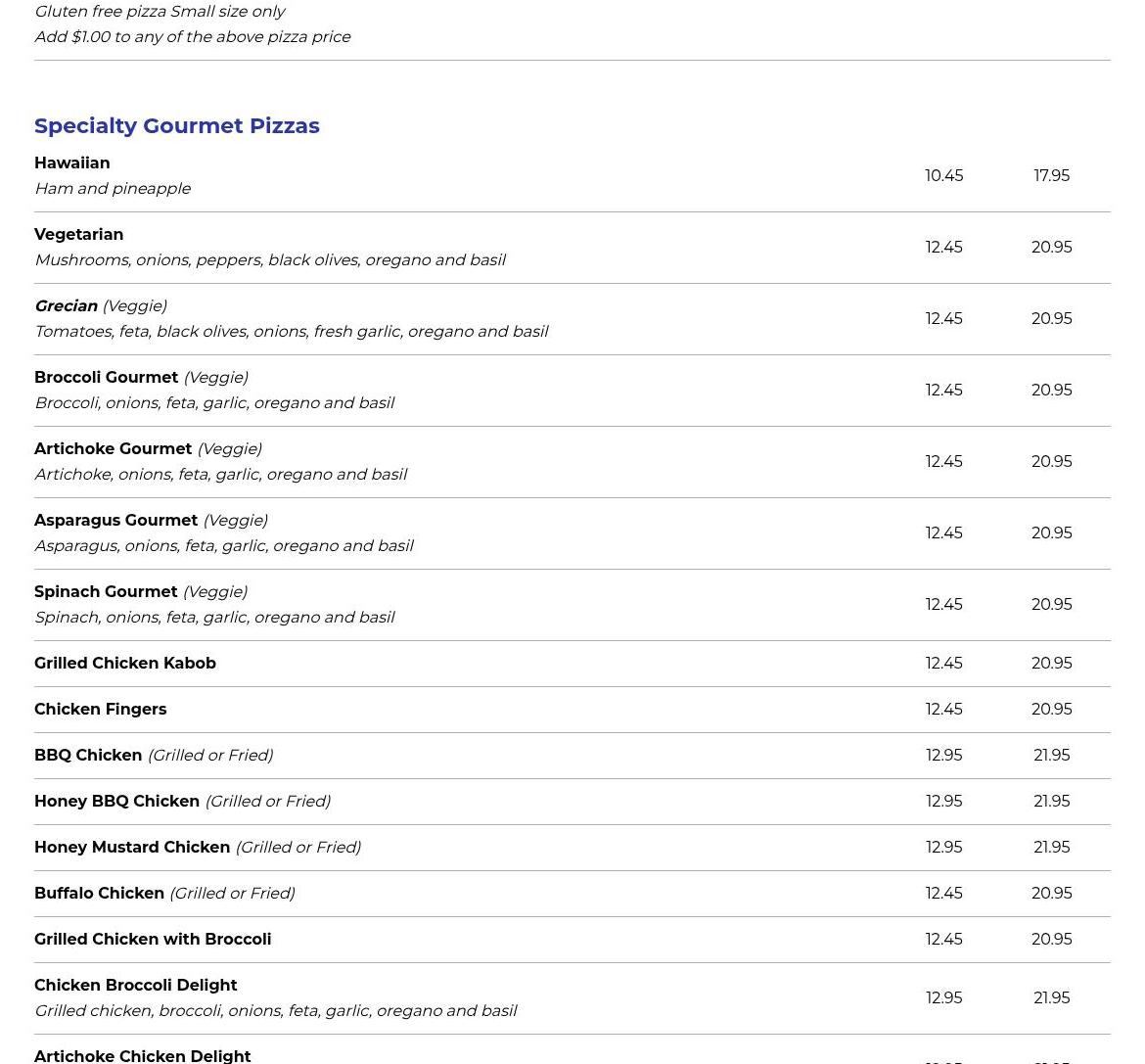Click the Grecian pizza name
Viewport: 1145px width, 1064px height.
click(66, 305)
